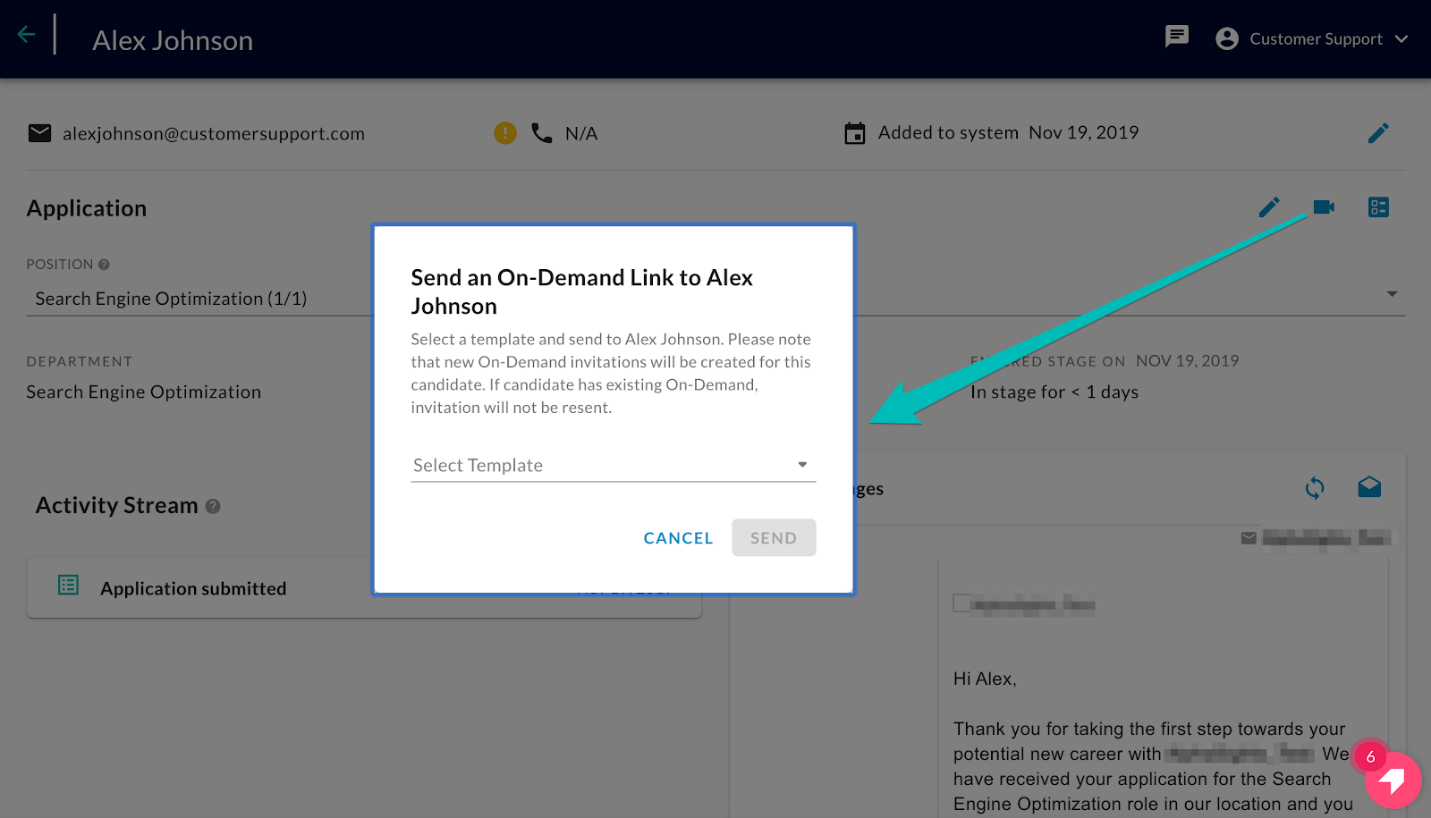This screenshot has height=818, width=1431.
Task: Edit candidate contact info pencil icon
Action: 1378,133
